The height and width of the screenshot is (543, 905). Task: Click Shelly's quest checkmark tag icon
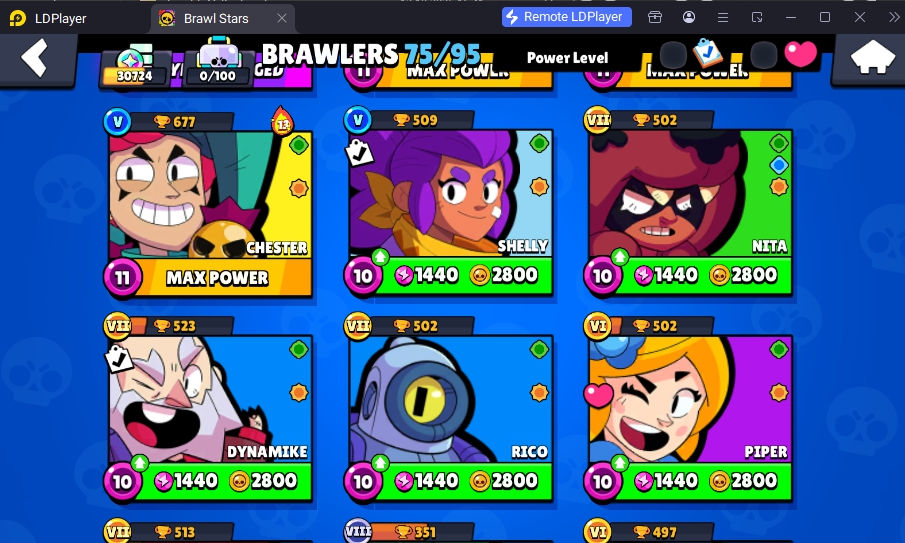click(x=360, y=153)
